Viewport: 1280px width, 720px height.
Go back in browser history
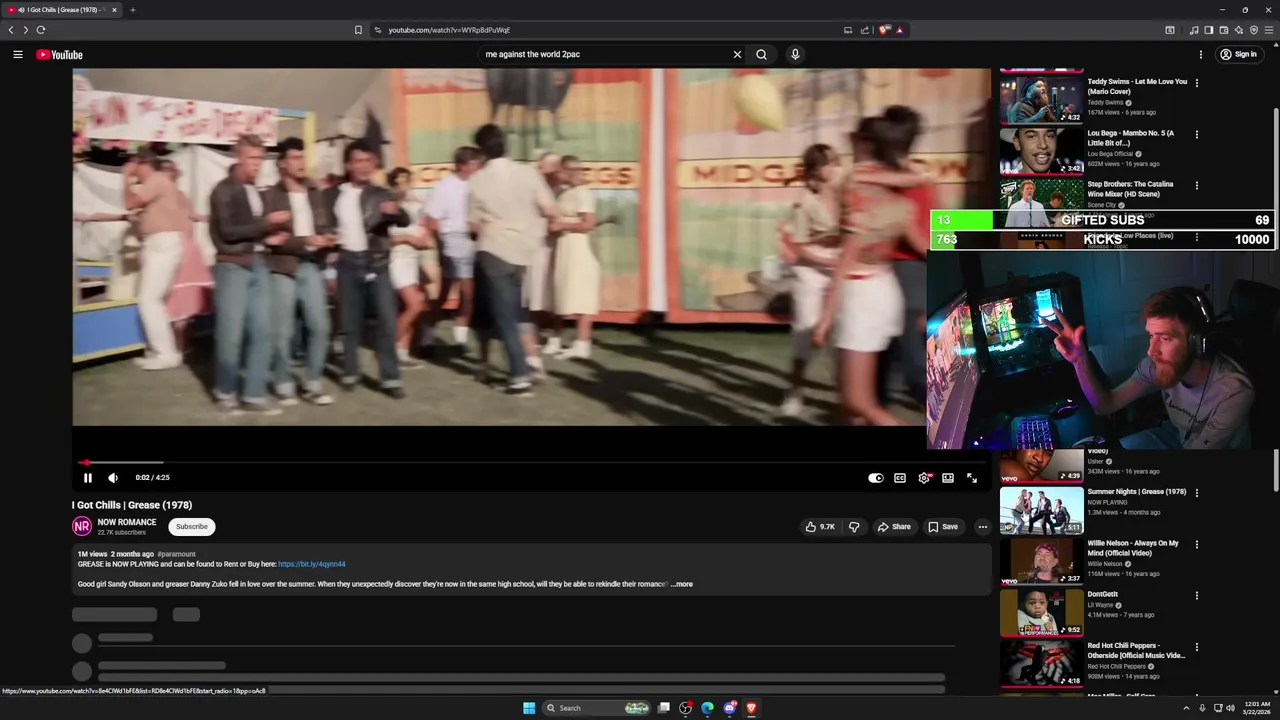11,30
